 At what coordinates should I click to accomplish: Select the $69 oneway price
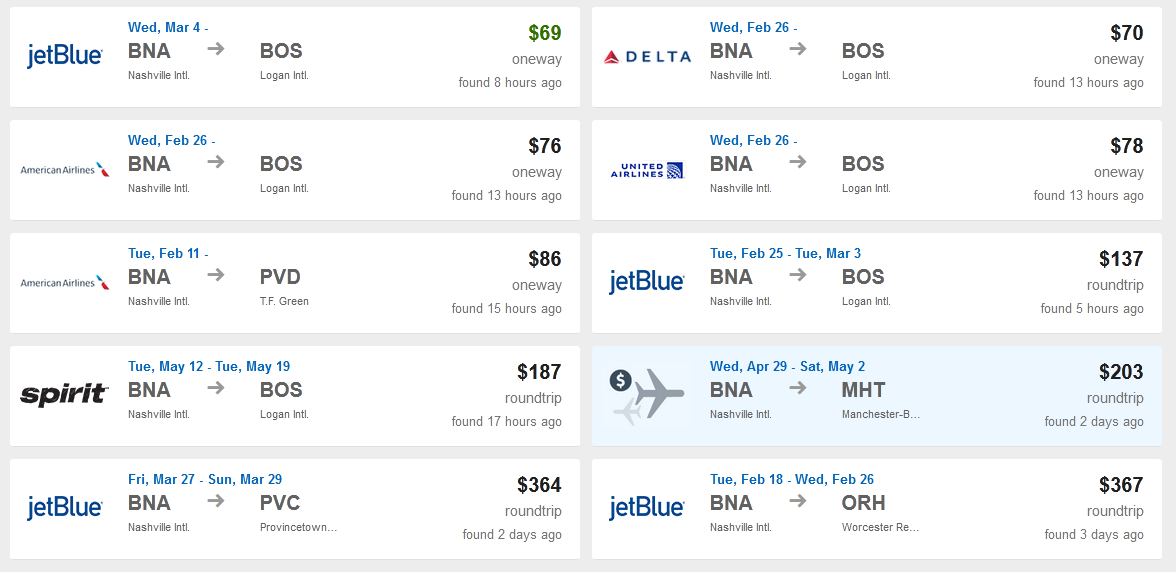click(544, 33)
